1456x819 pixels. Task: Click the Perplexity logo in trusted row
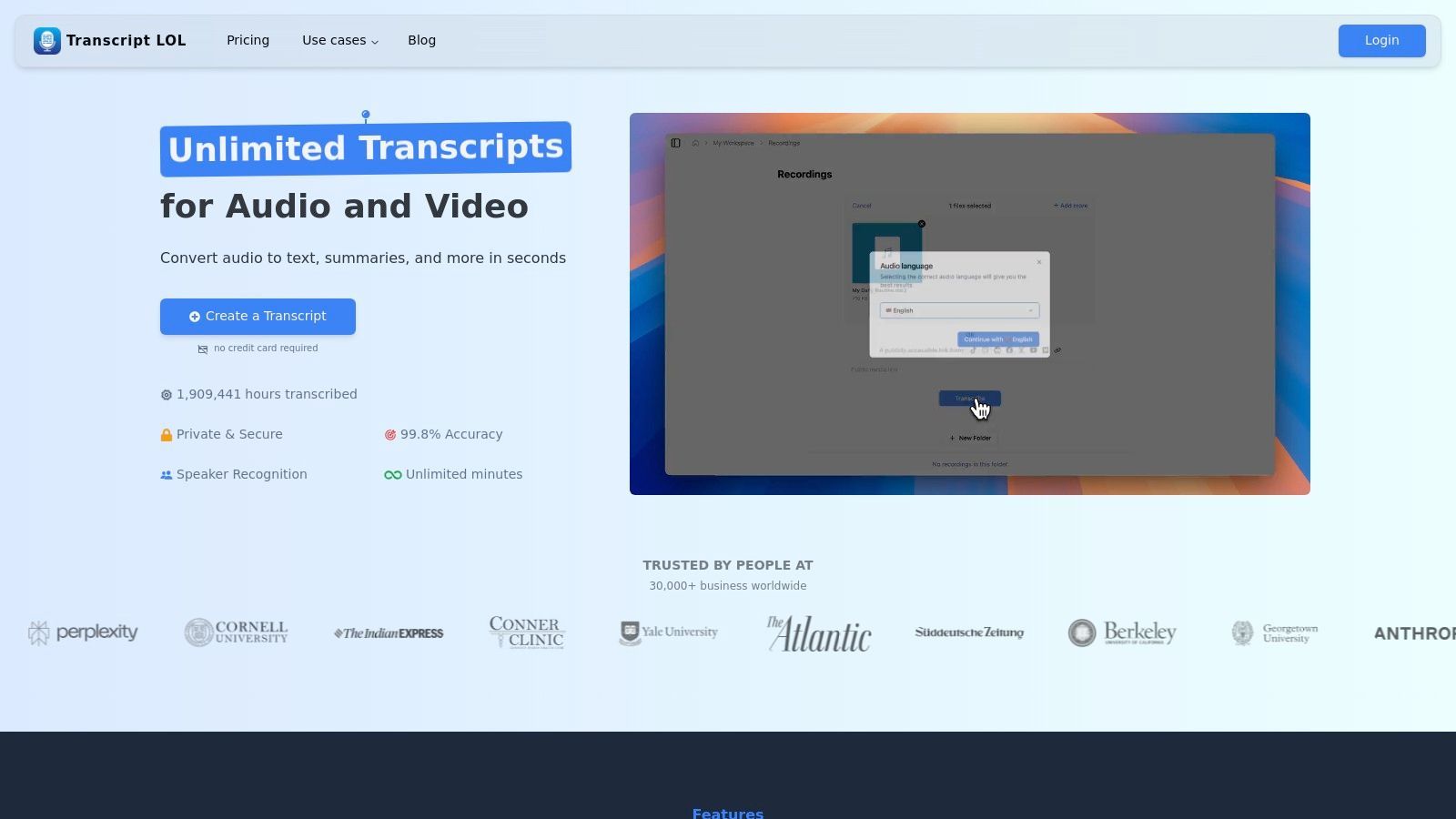83,632
